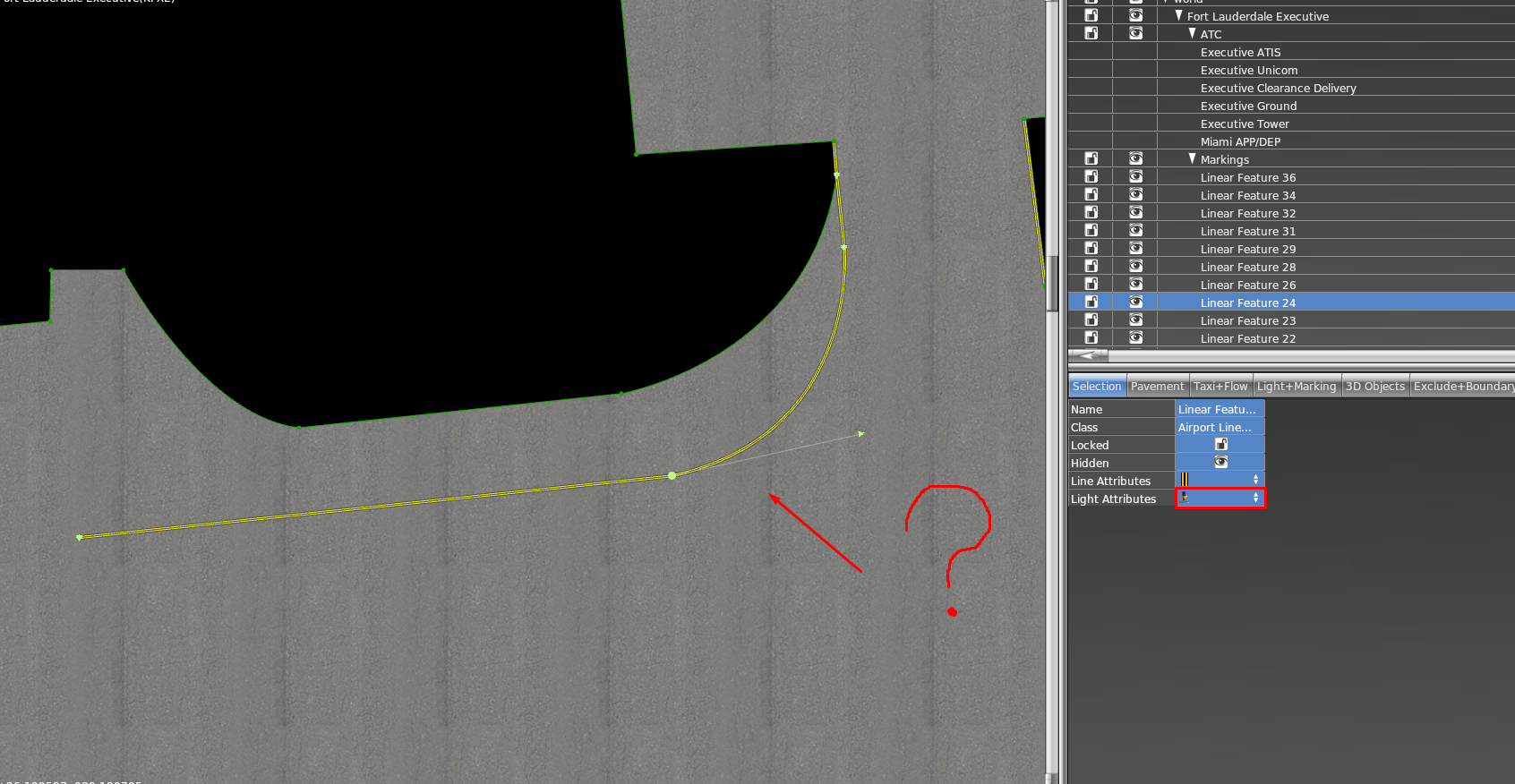Switch to the Taxi+Flow tab

pyautogui.click(x=1220, y=386)
